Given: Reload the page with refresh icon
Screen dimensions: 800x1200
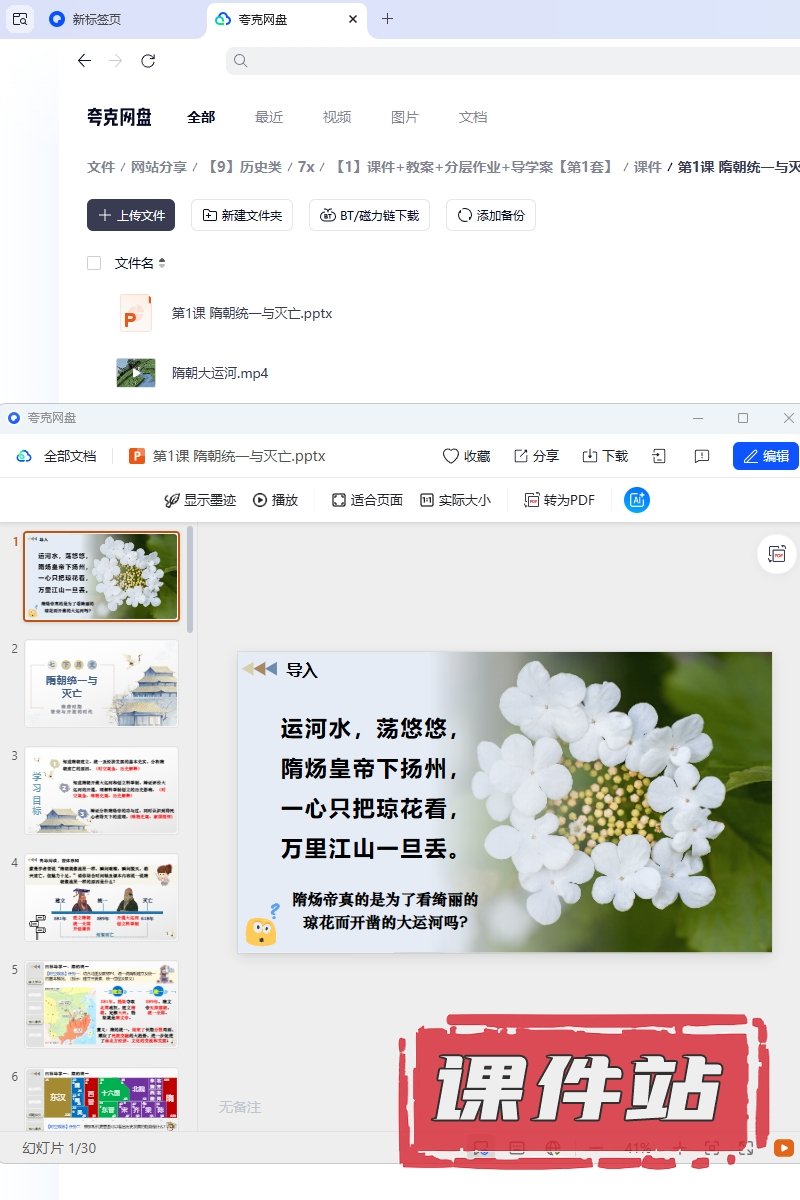Looking at the screenshot, I should [x=148, y=61].
